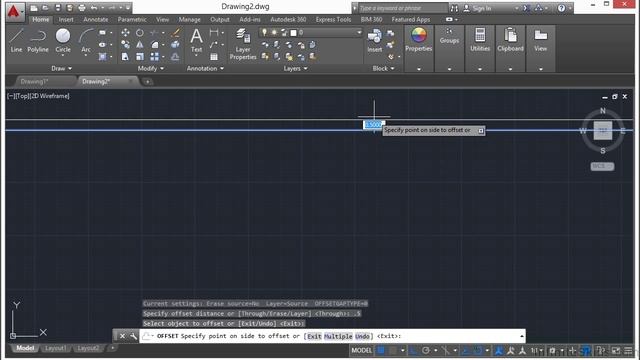Open the Clipboard panel
The width and height of the screenshot is (640, 360).
[x=510, y=40]
